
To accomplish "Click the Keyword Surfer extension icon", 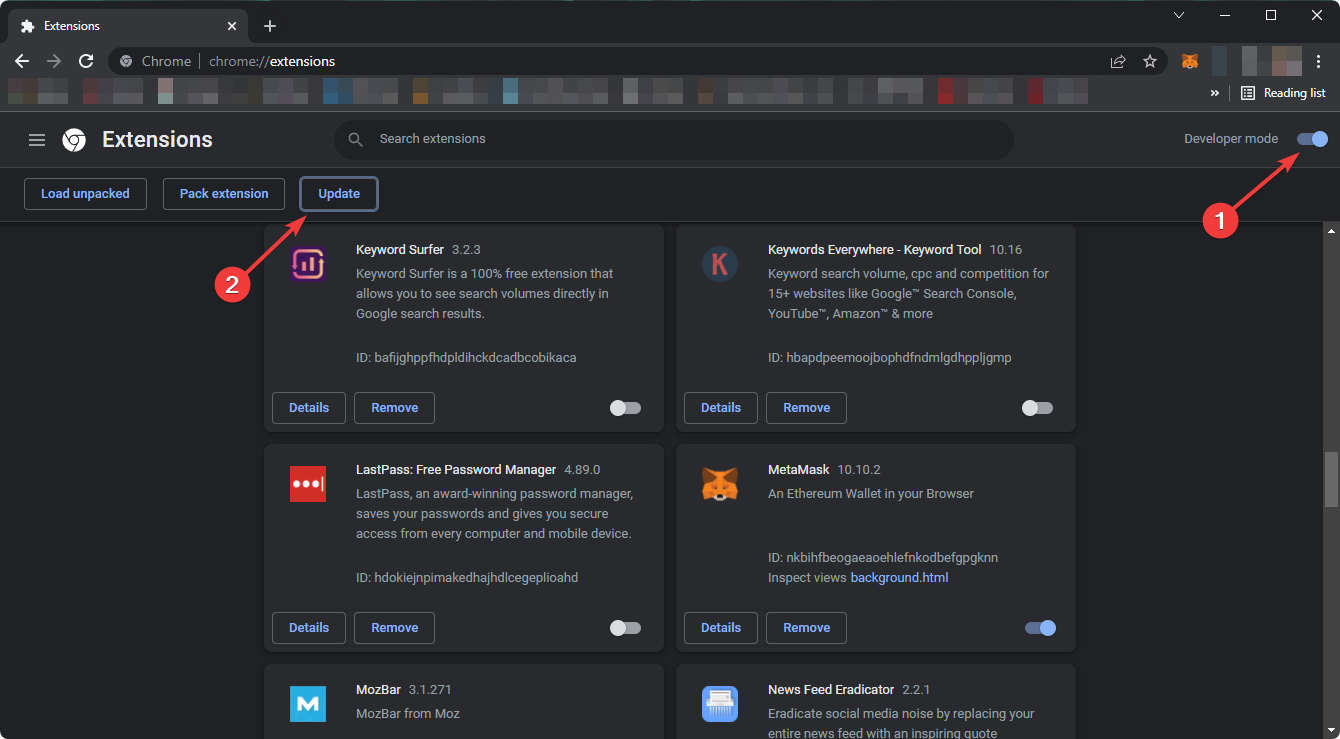I will [308, 264].
